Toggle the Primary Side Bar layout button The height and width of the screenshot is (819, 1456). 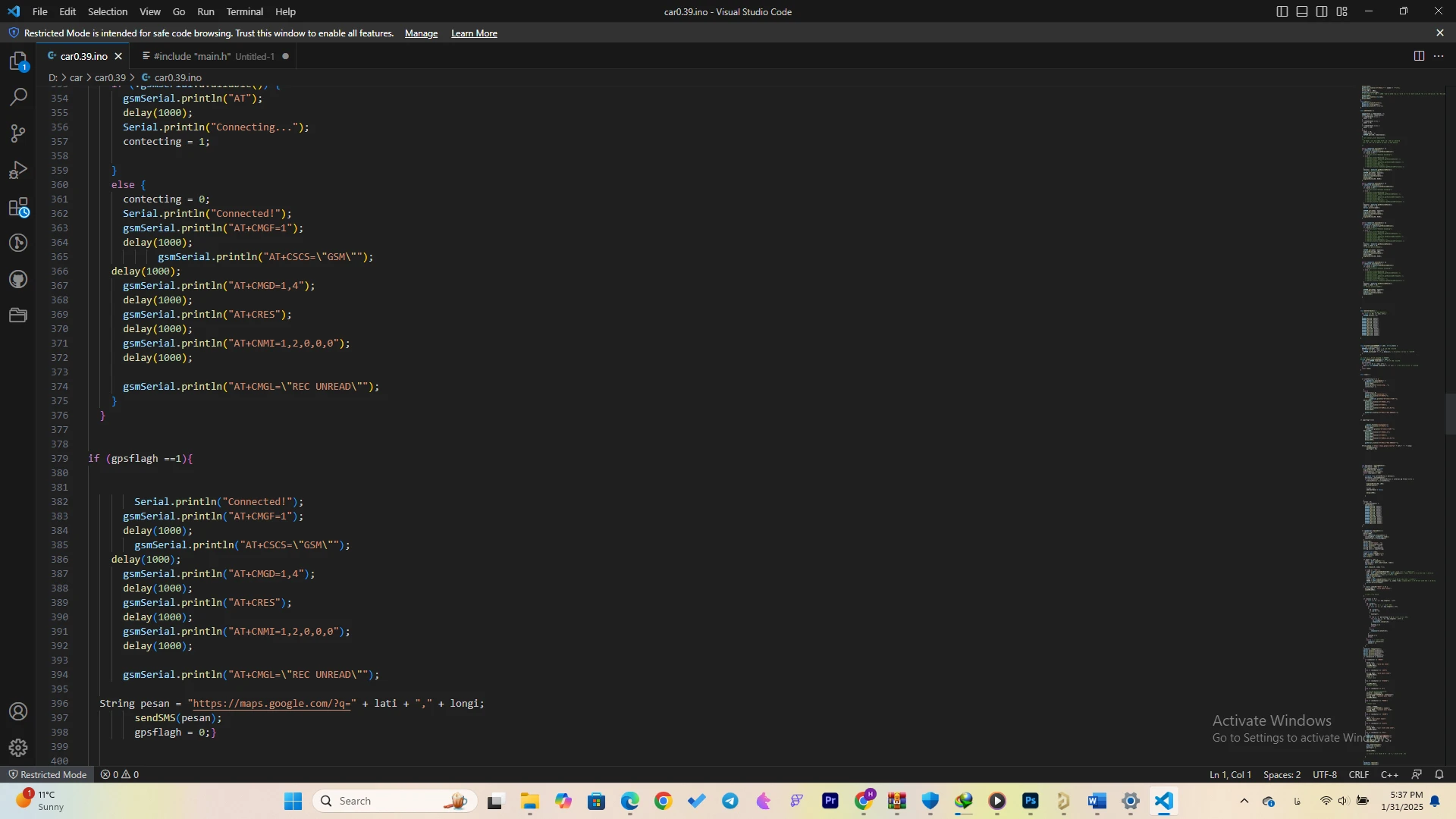coord(1282,11)
